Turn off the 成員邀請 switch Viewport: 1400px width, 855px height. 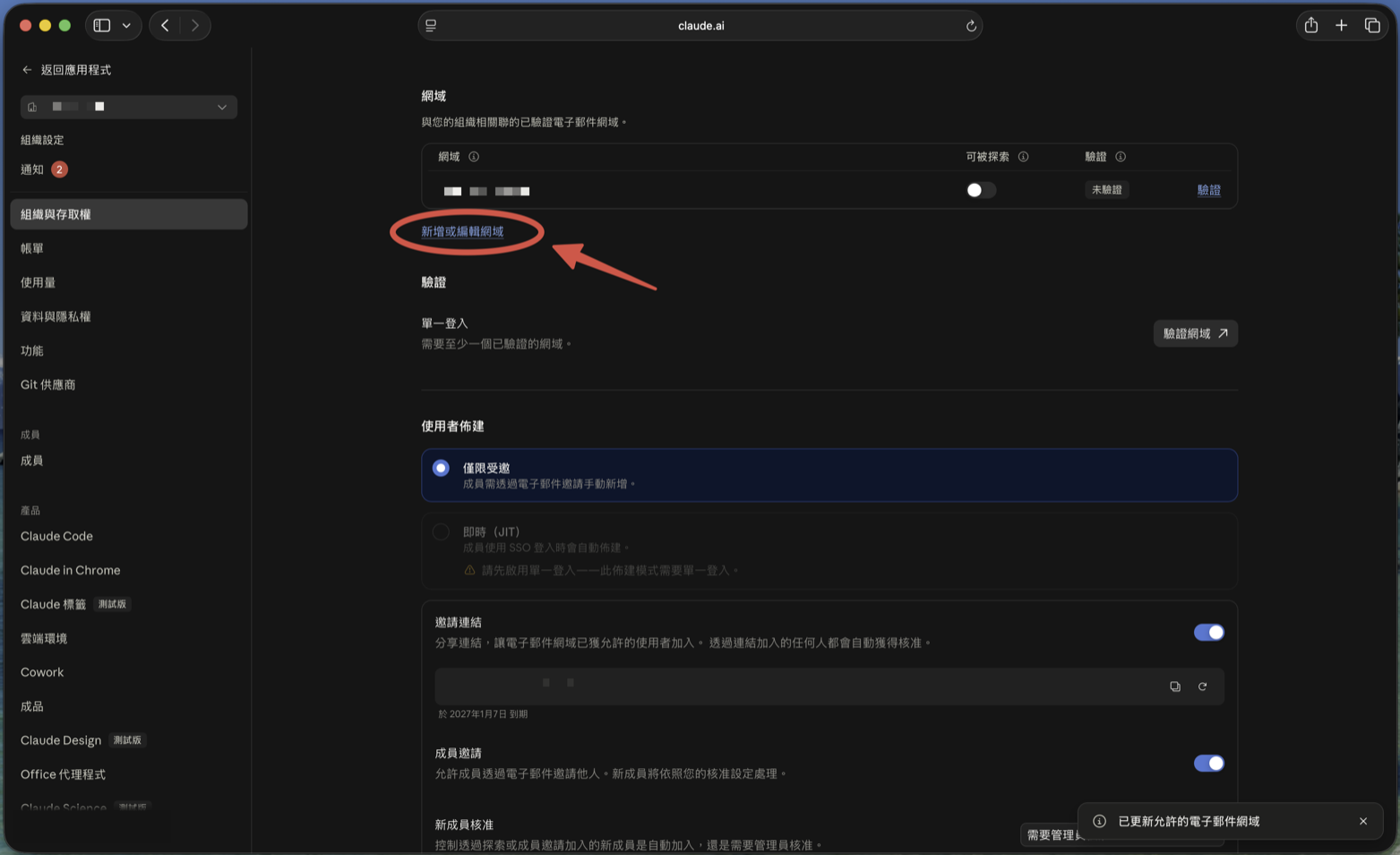tap(1209, 764)
